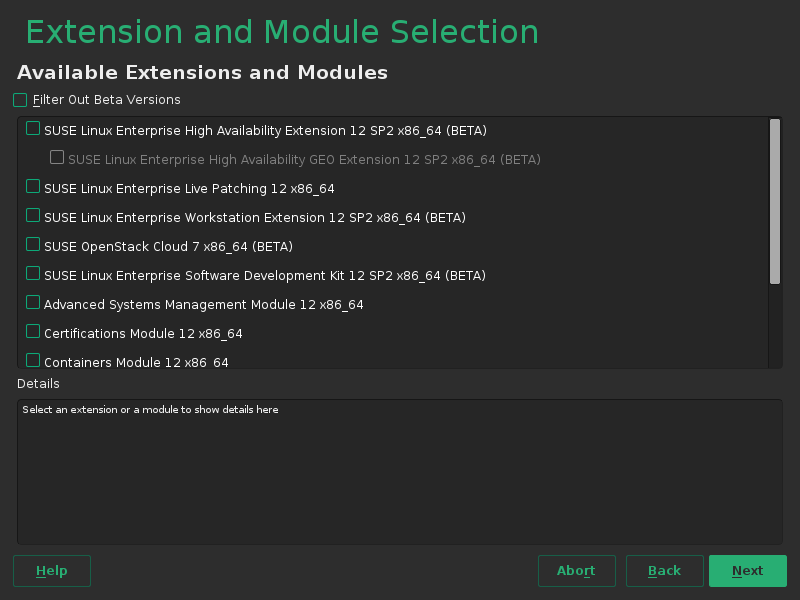
Task: Select the Live Patching 12 checkbox
Action: pos(33,187)
